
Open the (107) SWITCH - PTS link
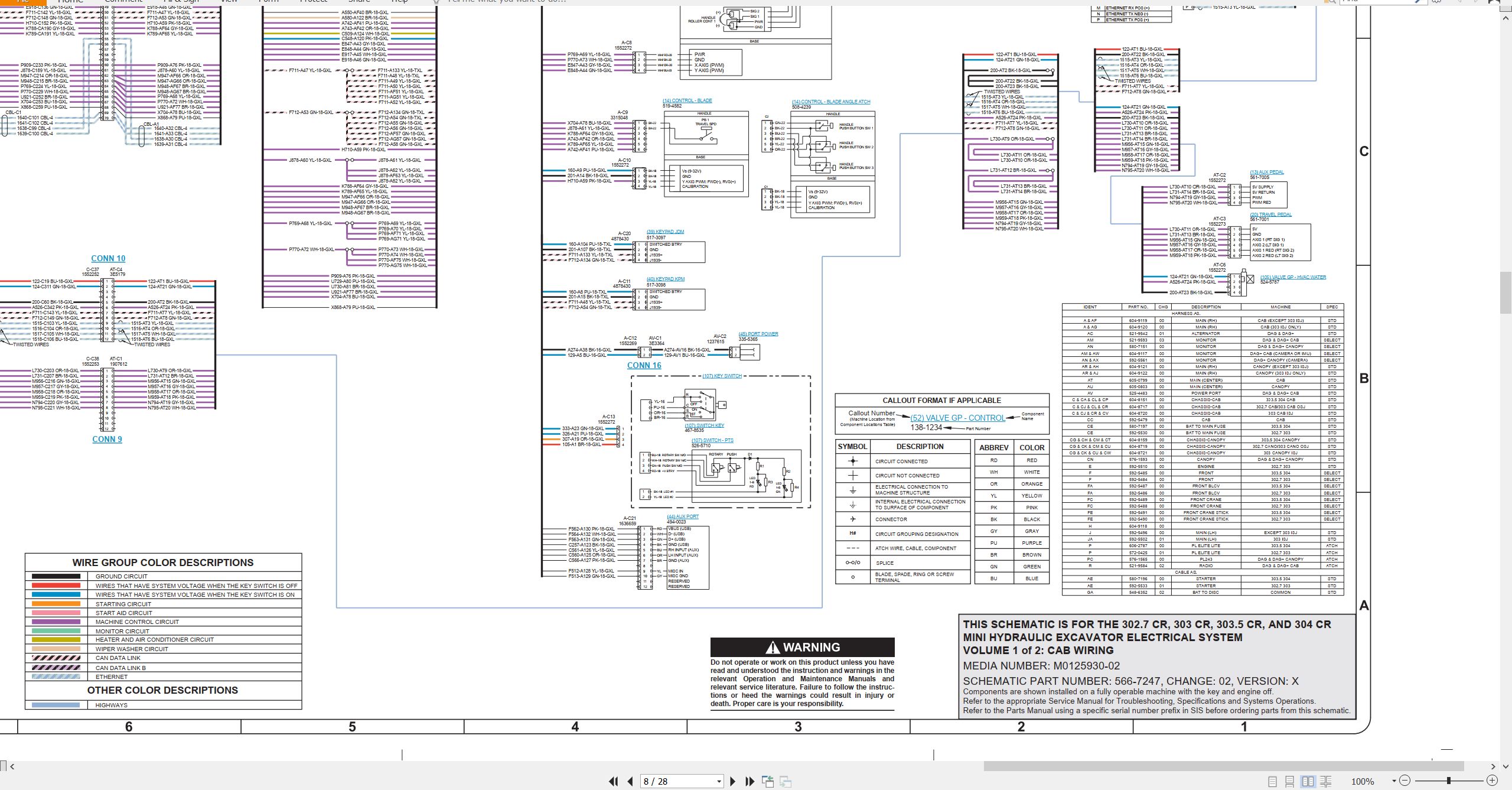(712, 440)
